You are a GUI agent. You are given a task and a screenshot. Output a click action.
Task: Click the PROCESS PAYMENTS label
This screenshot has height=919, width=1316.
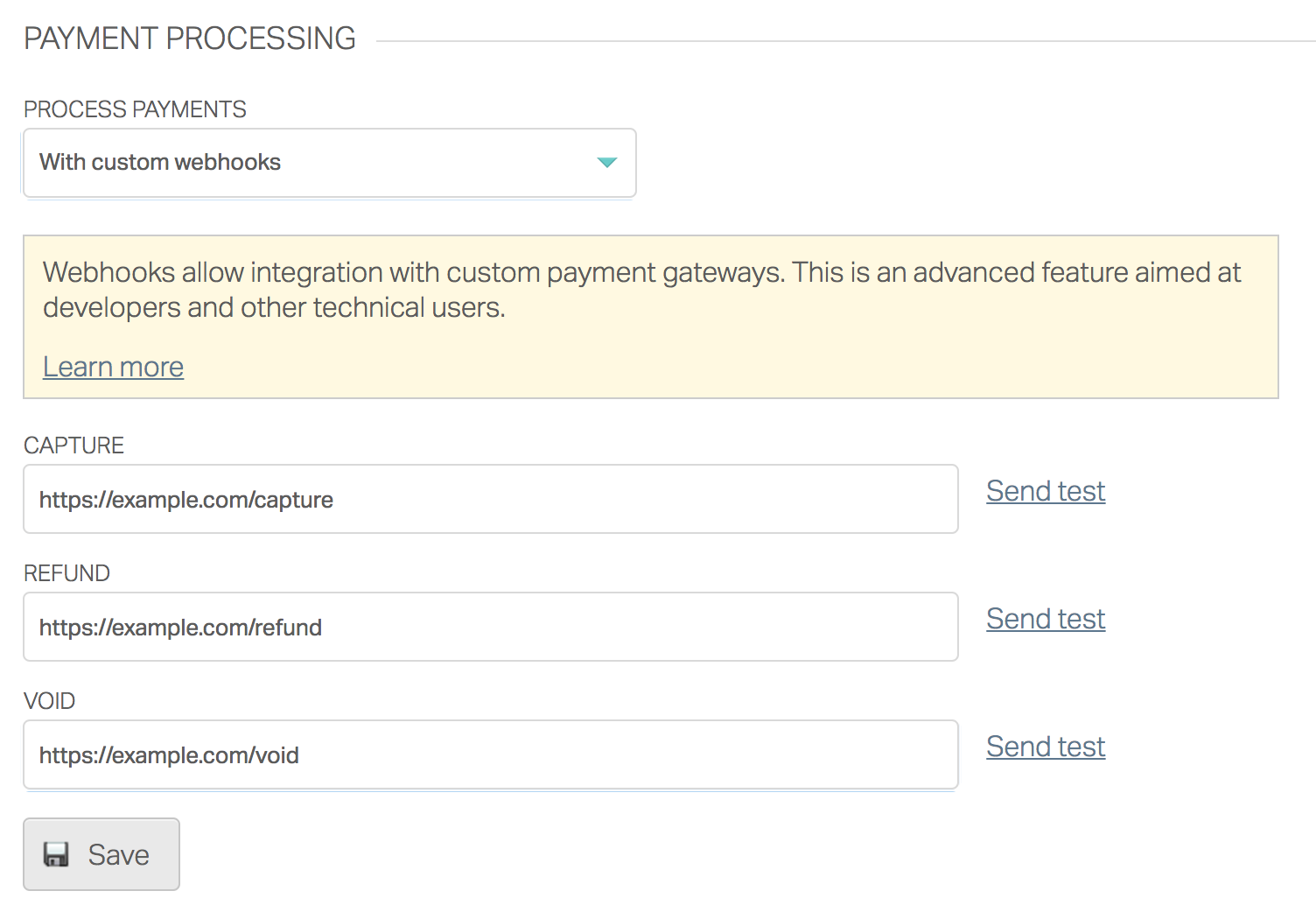tap(135, 109)
